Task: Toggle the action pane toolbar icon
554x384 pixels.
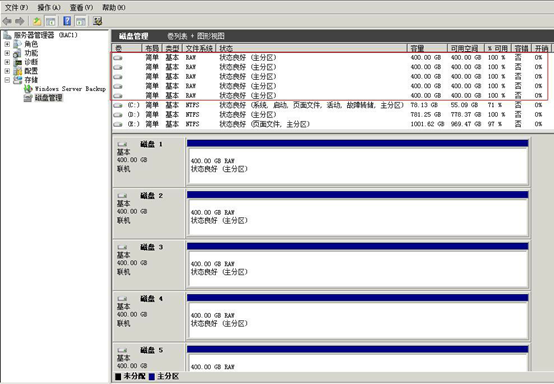Action: click(x=81, y=21)
